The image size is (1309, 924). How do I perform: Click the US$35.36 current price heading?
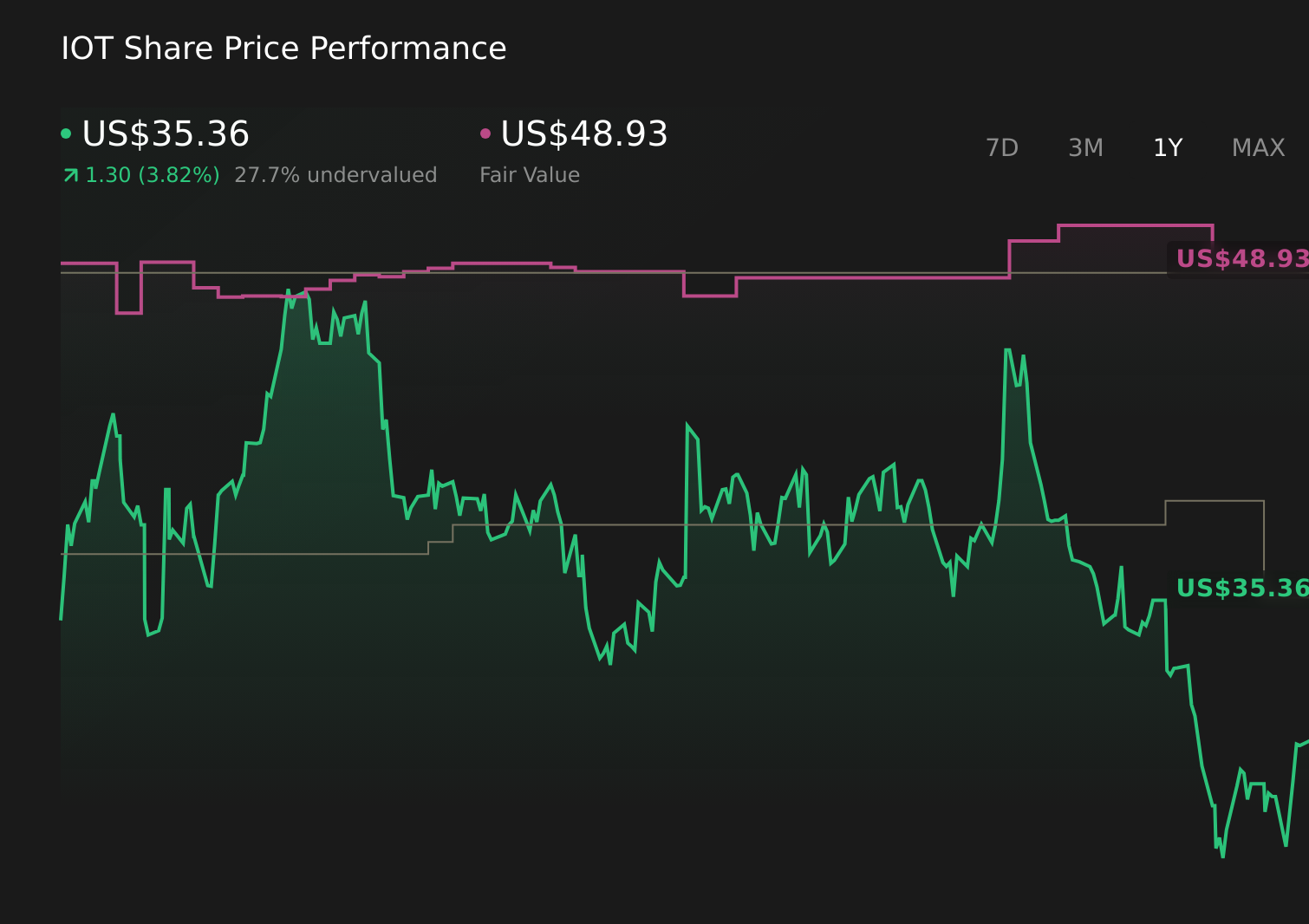165,134
